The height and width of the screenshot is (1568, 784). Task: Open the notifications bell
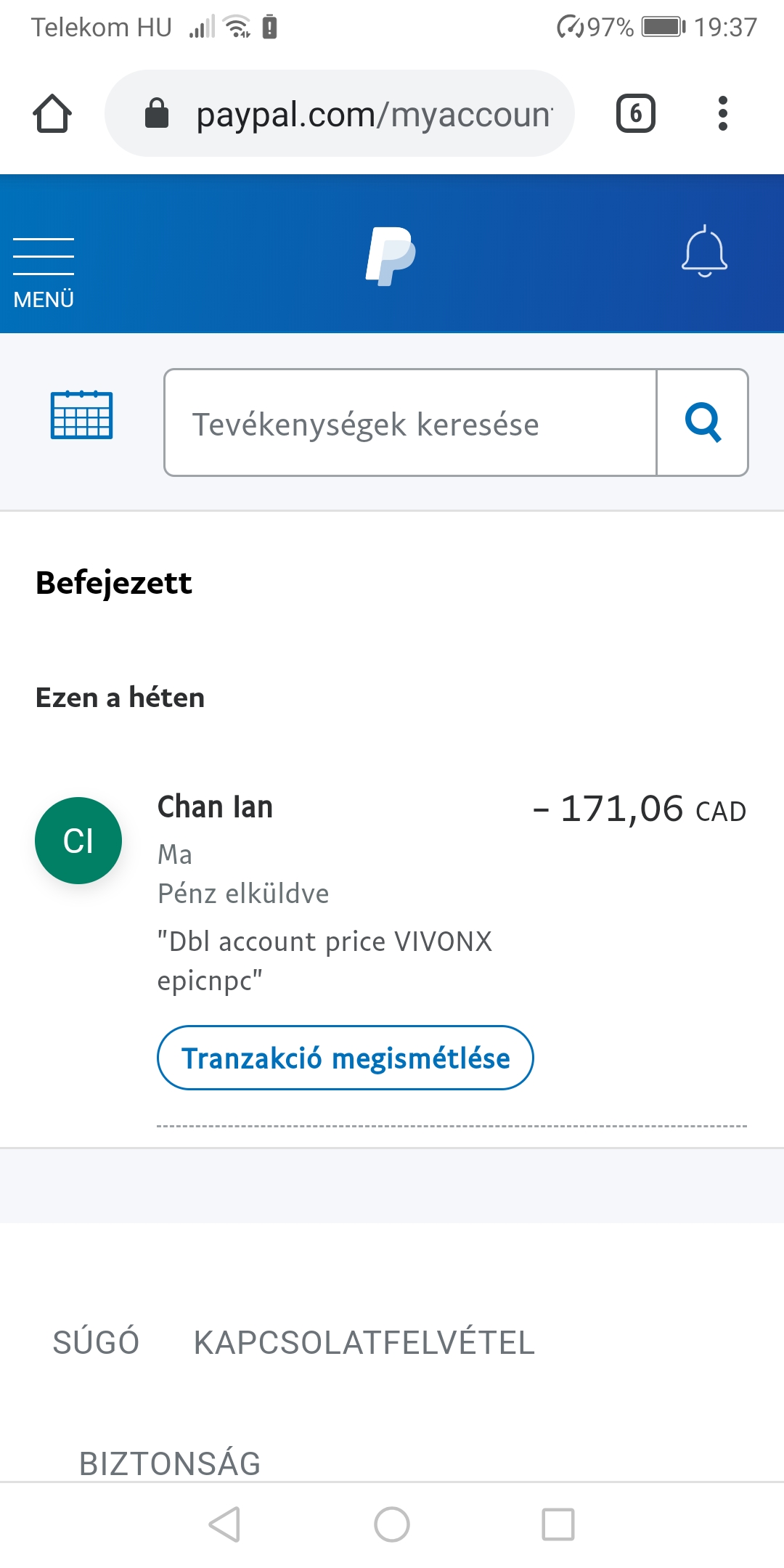click(704, 251)
